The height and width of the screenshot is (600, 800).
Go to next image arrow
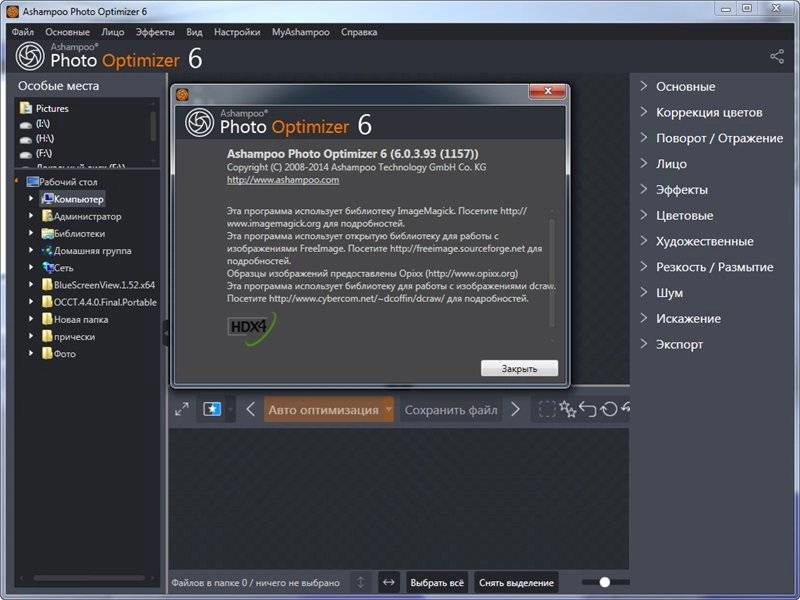click(x=515, y=409)
